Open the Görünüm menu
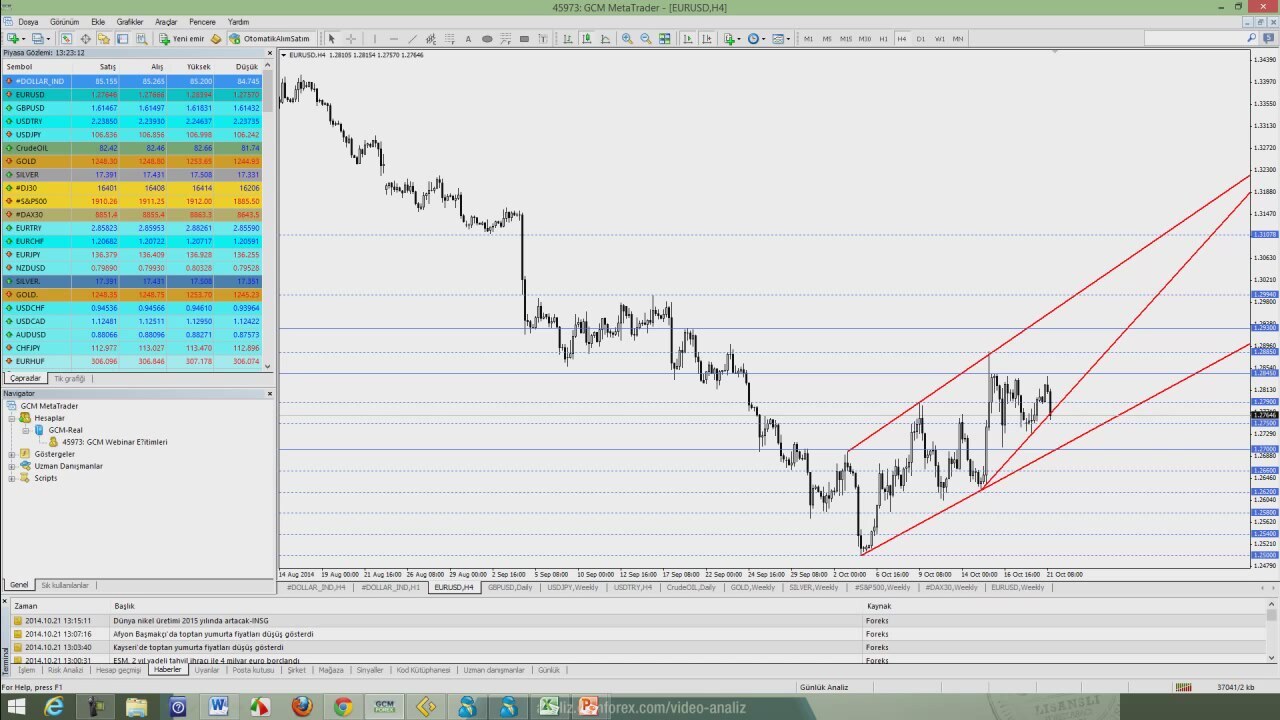This screenshot has width=1280, height=720. click(65, 21)
